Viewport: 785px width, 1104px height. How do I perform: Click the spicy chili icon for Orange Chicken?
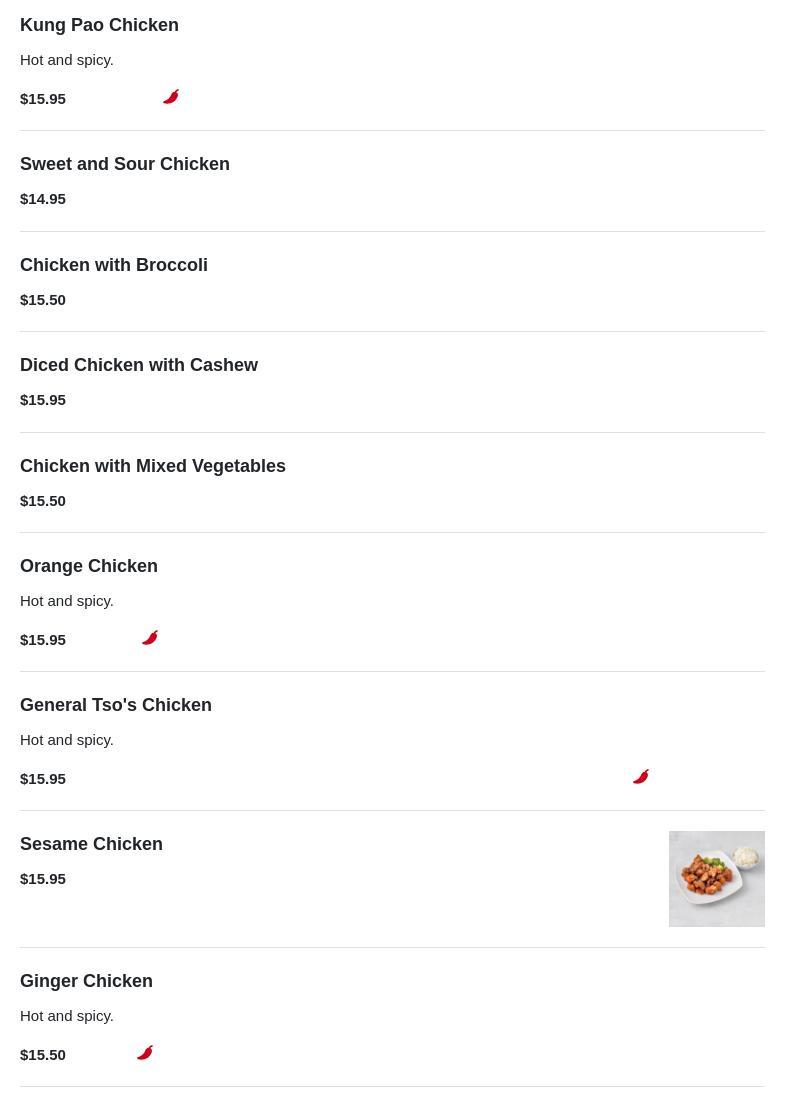(150, 638)
